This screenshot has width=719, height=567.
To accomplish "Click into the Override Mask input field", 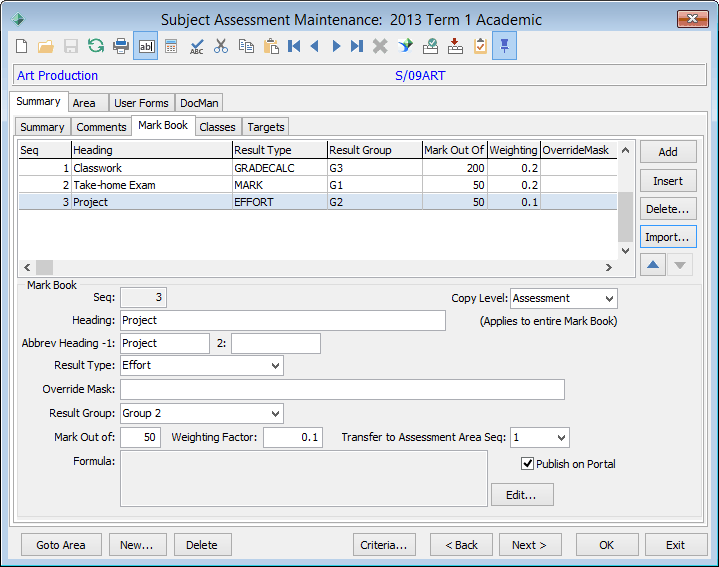I will pyautogui.click(x=342, y=390).
